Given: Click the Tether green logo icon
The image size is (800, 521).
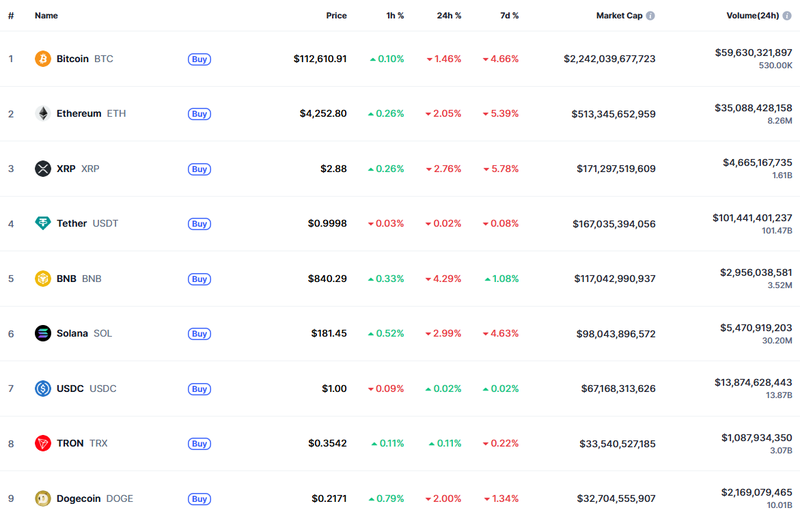Looking at the screenshot, I should tap(43, 224).
